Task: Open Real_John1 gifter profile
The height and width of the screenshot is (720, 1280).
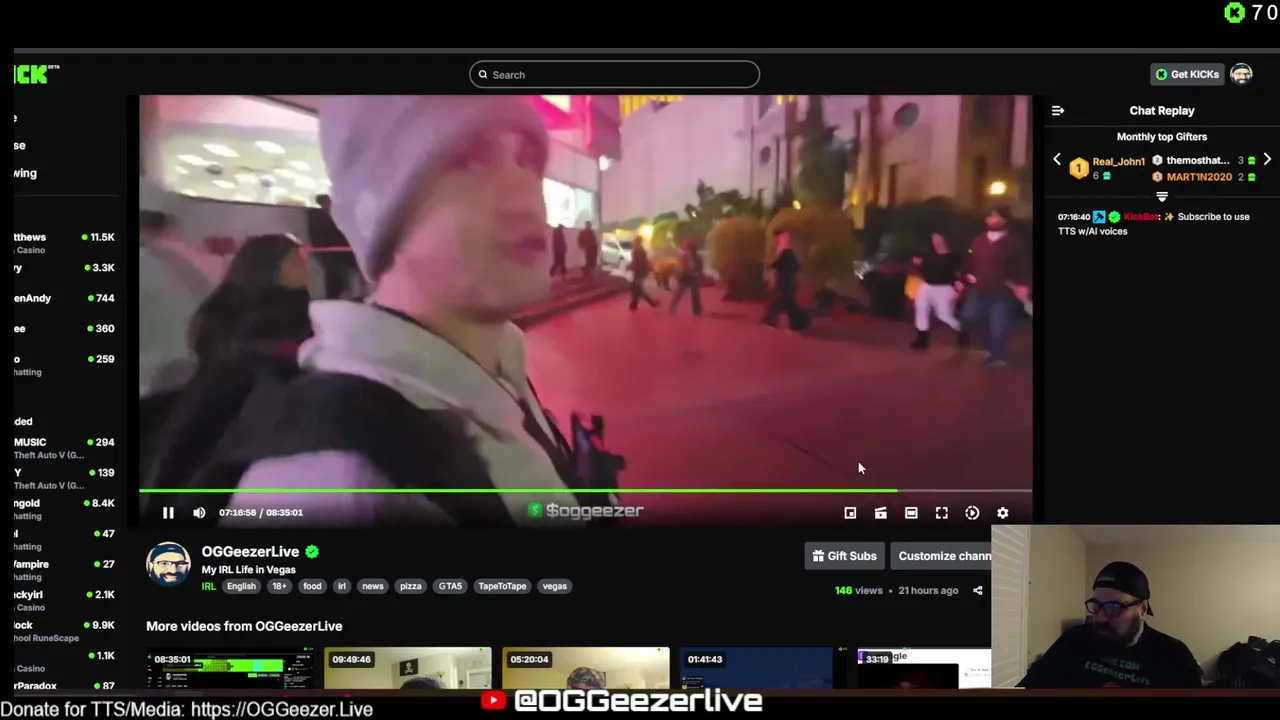Action: click(x=1118, y=161)
